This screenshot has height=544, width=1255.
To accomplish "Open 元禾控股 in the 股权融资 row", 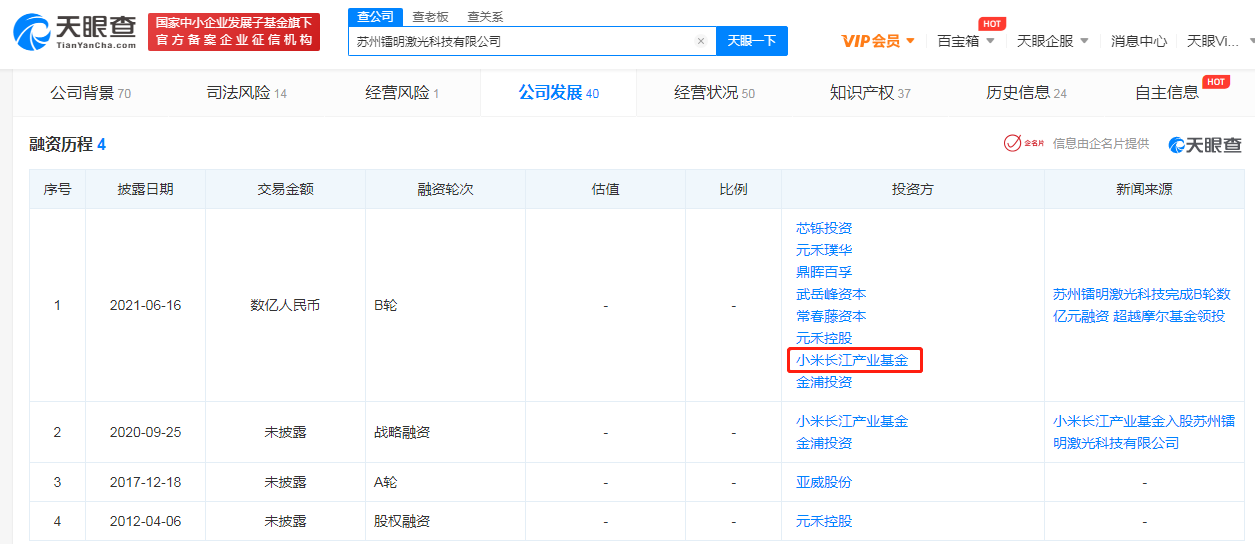I will pyautogui.click(x=824, y=521).
